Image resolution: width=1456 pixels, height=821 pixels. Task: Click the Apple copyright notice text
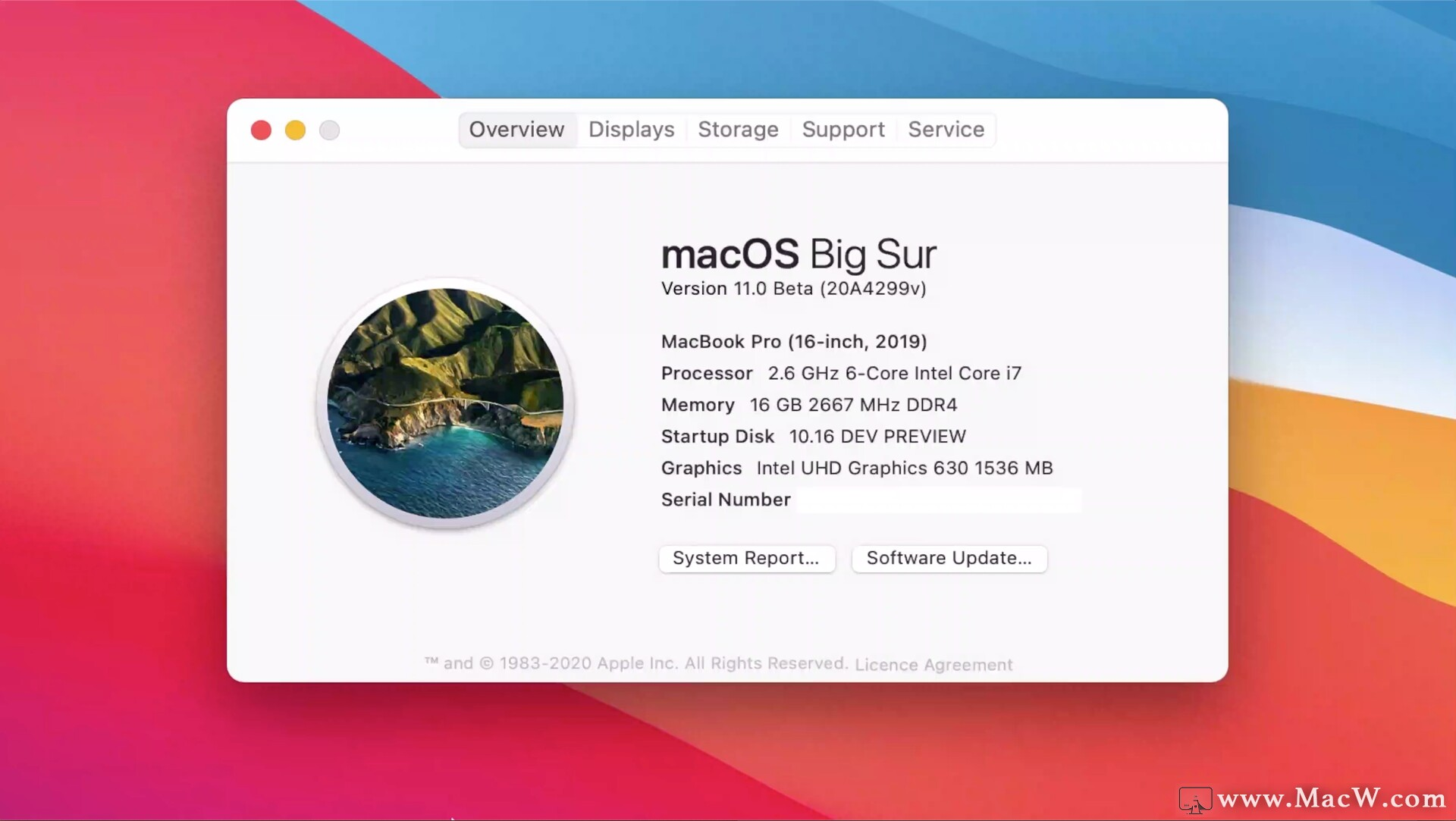tap(636, 663)
